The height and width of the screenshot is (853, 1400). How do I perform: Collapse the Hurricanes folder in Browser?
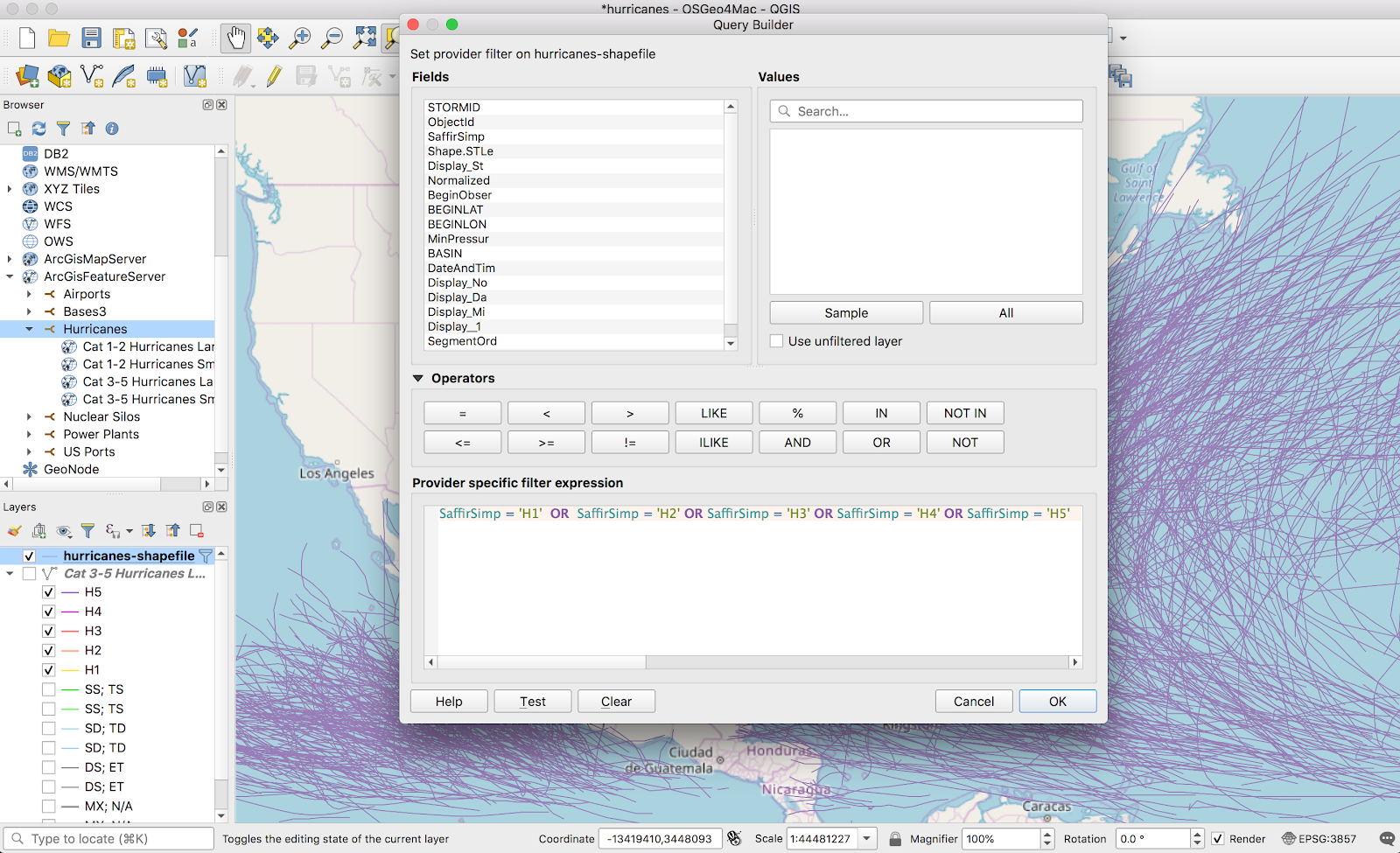pos(29,329)
